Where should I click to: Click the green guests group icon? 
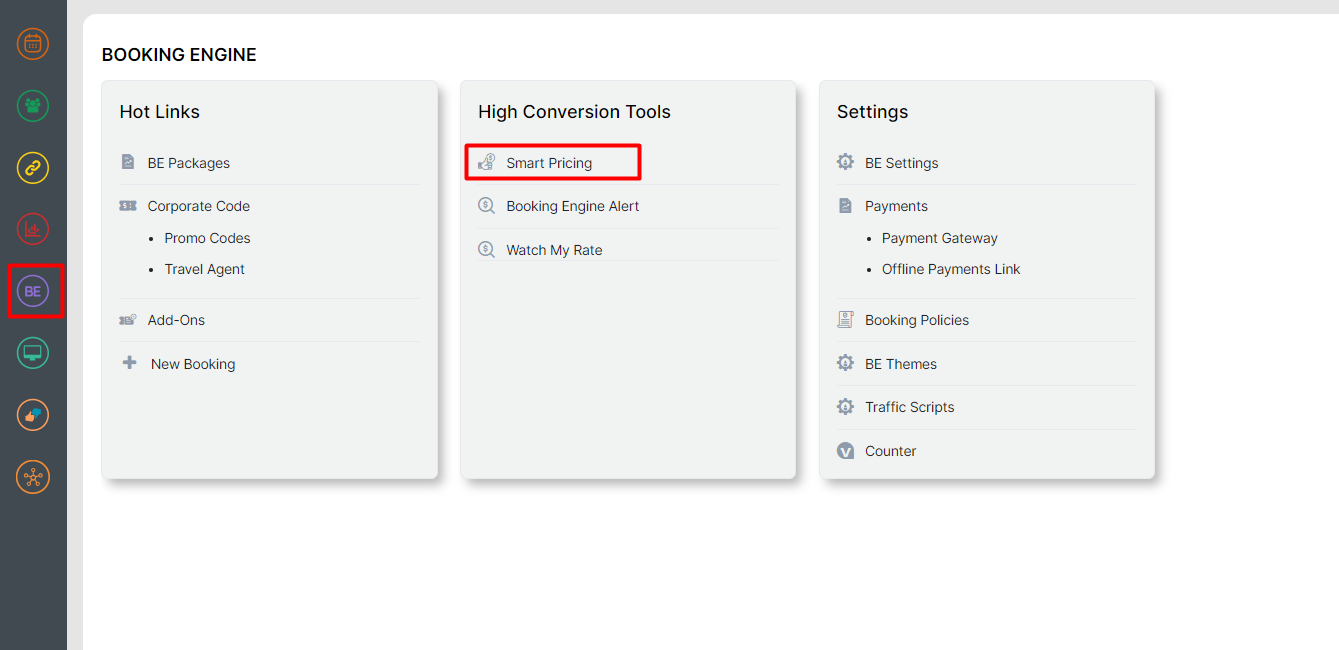pyautogui.click(x=33, y=106)
